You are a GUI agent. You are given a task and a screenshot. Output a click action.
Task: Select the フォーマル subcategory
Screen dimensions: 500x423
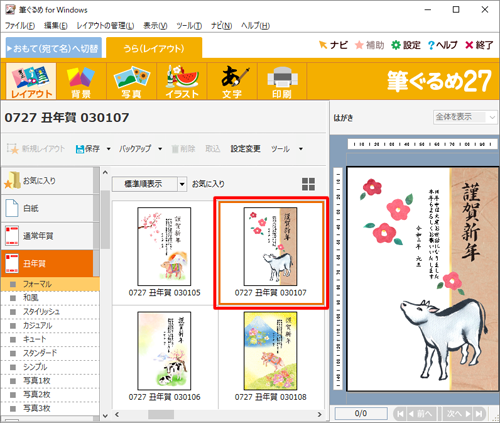point(50,284)
